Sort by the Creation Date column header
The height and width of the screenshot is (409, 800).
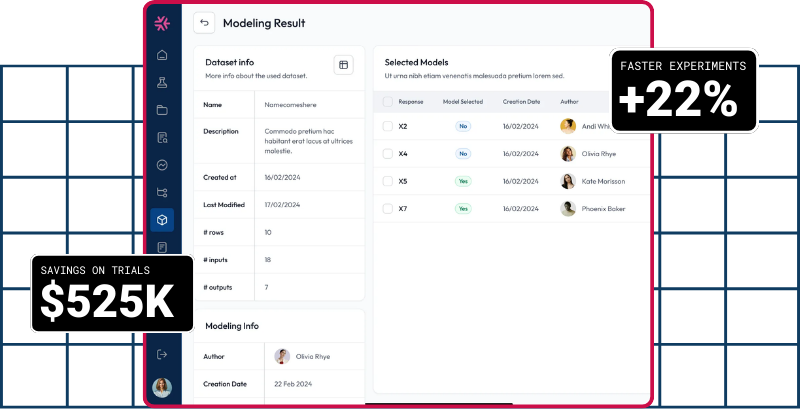point(521,102)
